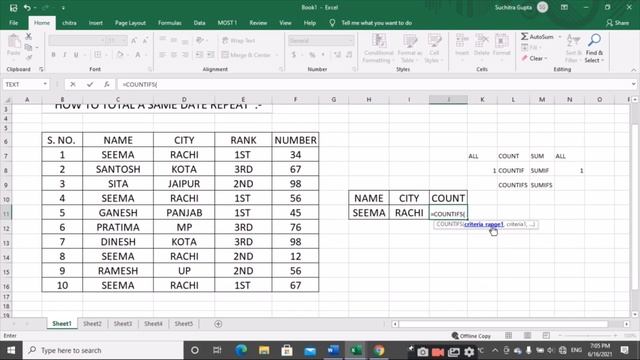640x360 pixels.
Task: Open Sheet5 worksheet tab
Action: (x=184, y=324)
